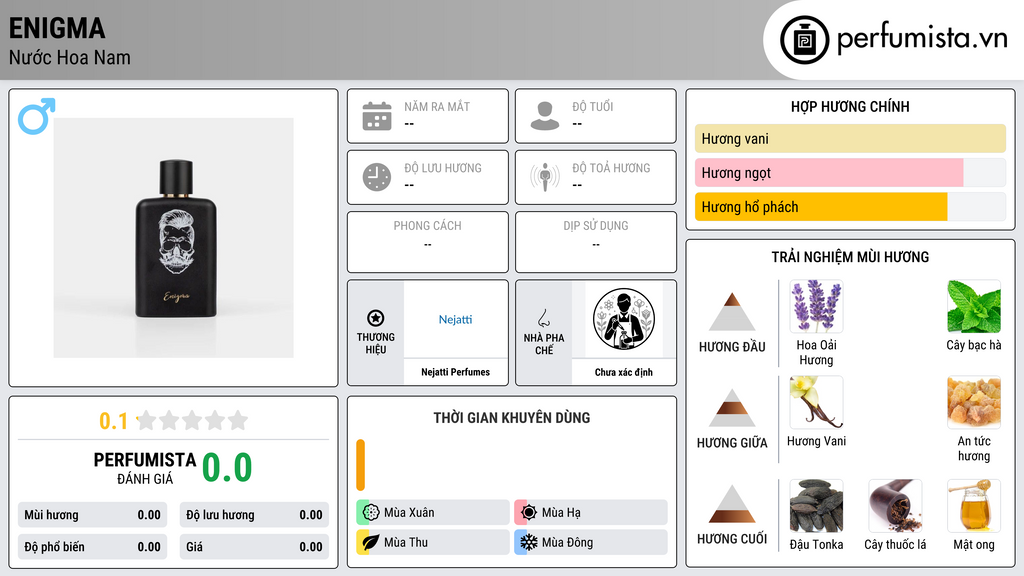The width and height of the screenshot is (1024, 576).
Task: Click the Hương ngọt accord bar
Action: (850, 172)
